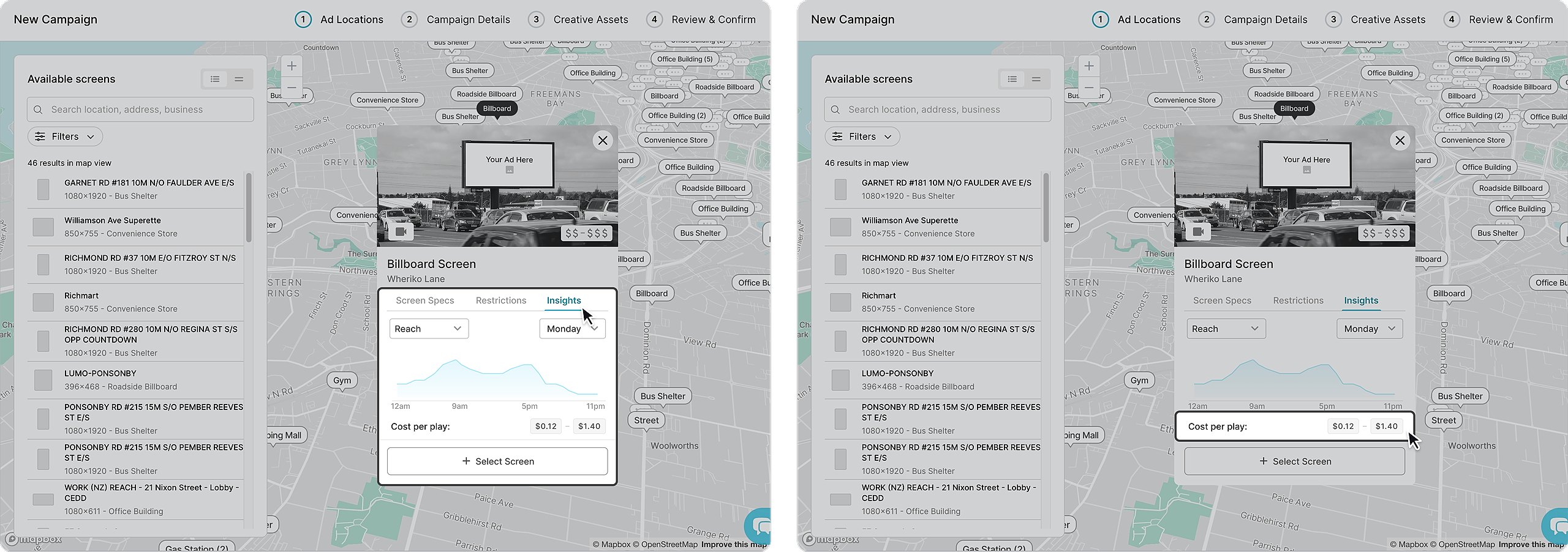
Task: Click the screens list scrollbar in left window
Action: point(249,207)
